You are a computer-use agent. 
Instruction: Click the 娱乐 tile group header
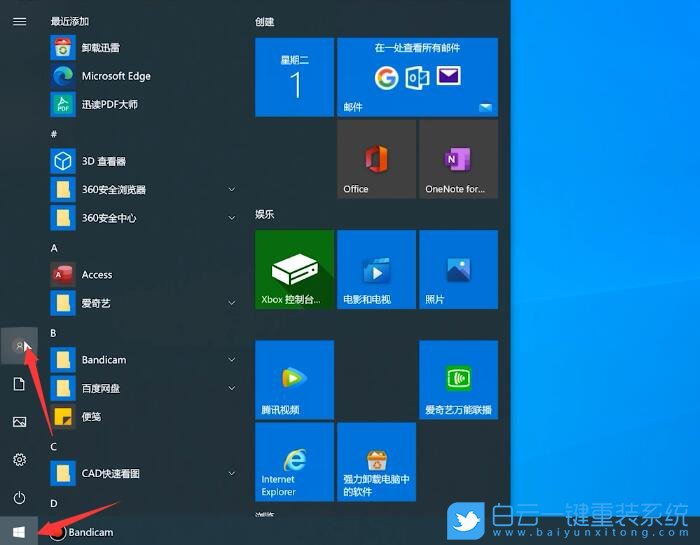pos(264,214)
